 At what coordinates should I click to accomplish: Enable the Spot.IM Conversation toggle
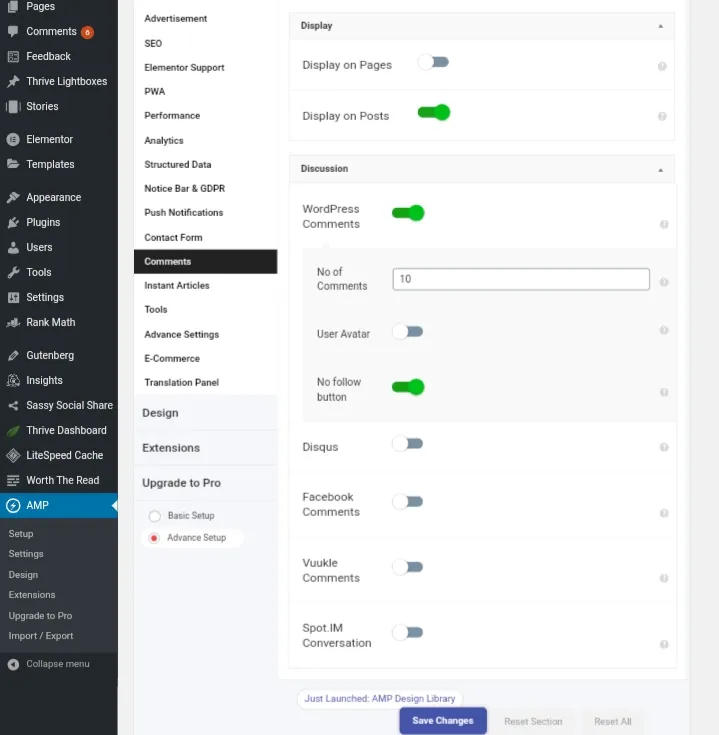click(408, 632)
